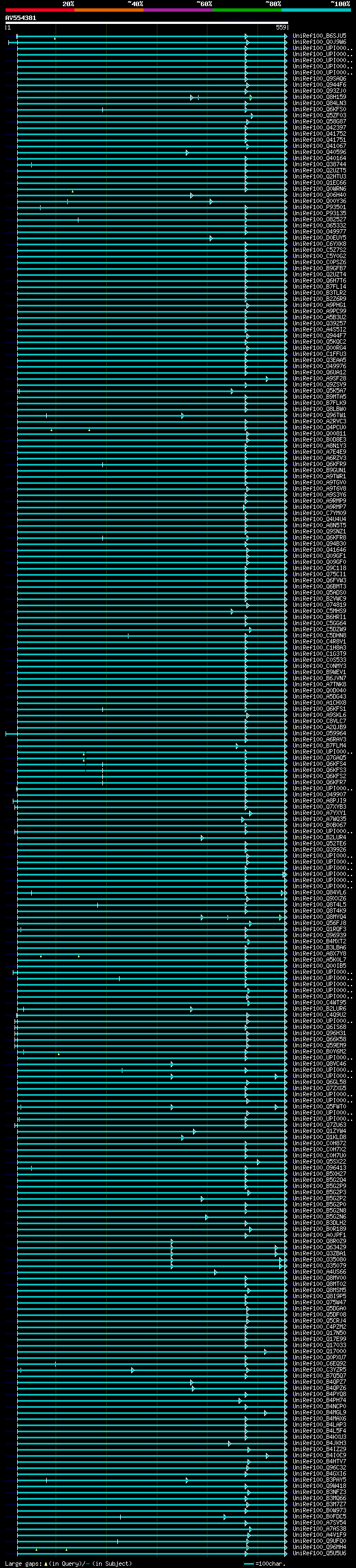This screenshot has height=1568, width=356.
Task: Select label UniRef100_C4R8V1
Action: pyautogui.click(x=319, y=641)
